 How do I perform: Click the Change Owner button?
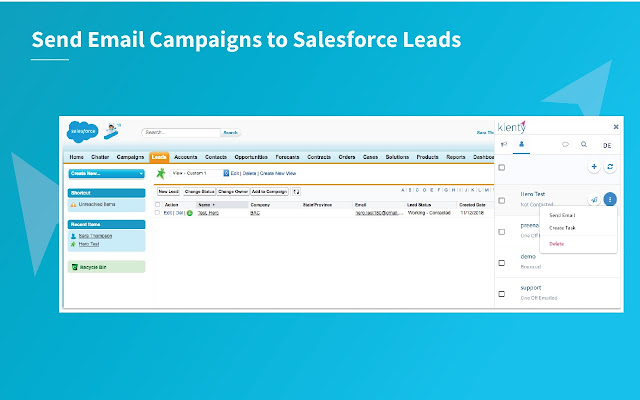pos(233,191)
